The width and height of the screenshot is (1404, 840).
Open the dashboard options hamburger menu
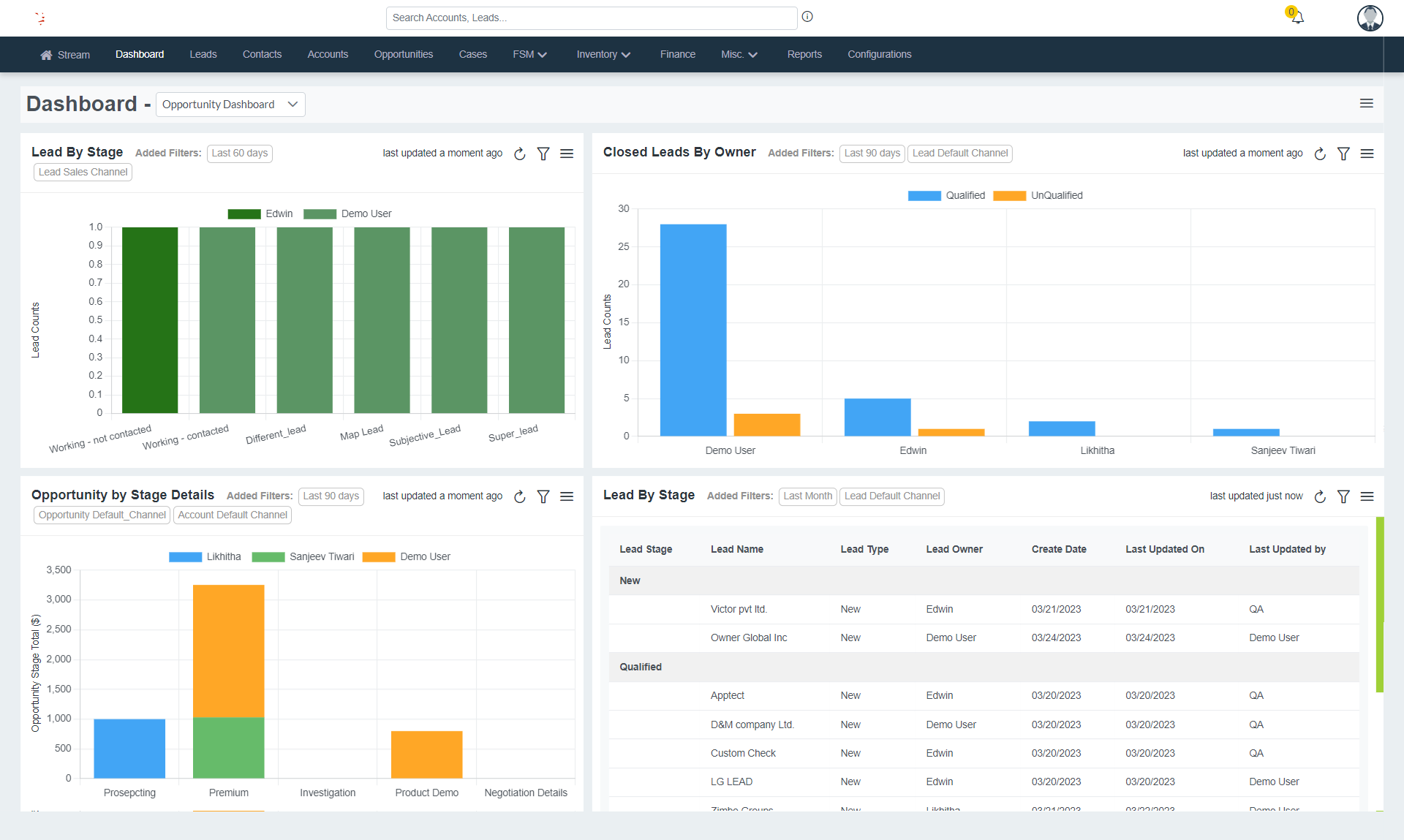(1367, 103)
